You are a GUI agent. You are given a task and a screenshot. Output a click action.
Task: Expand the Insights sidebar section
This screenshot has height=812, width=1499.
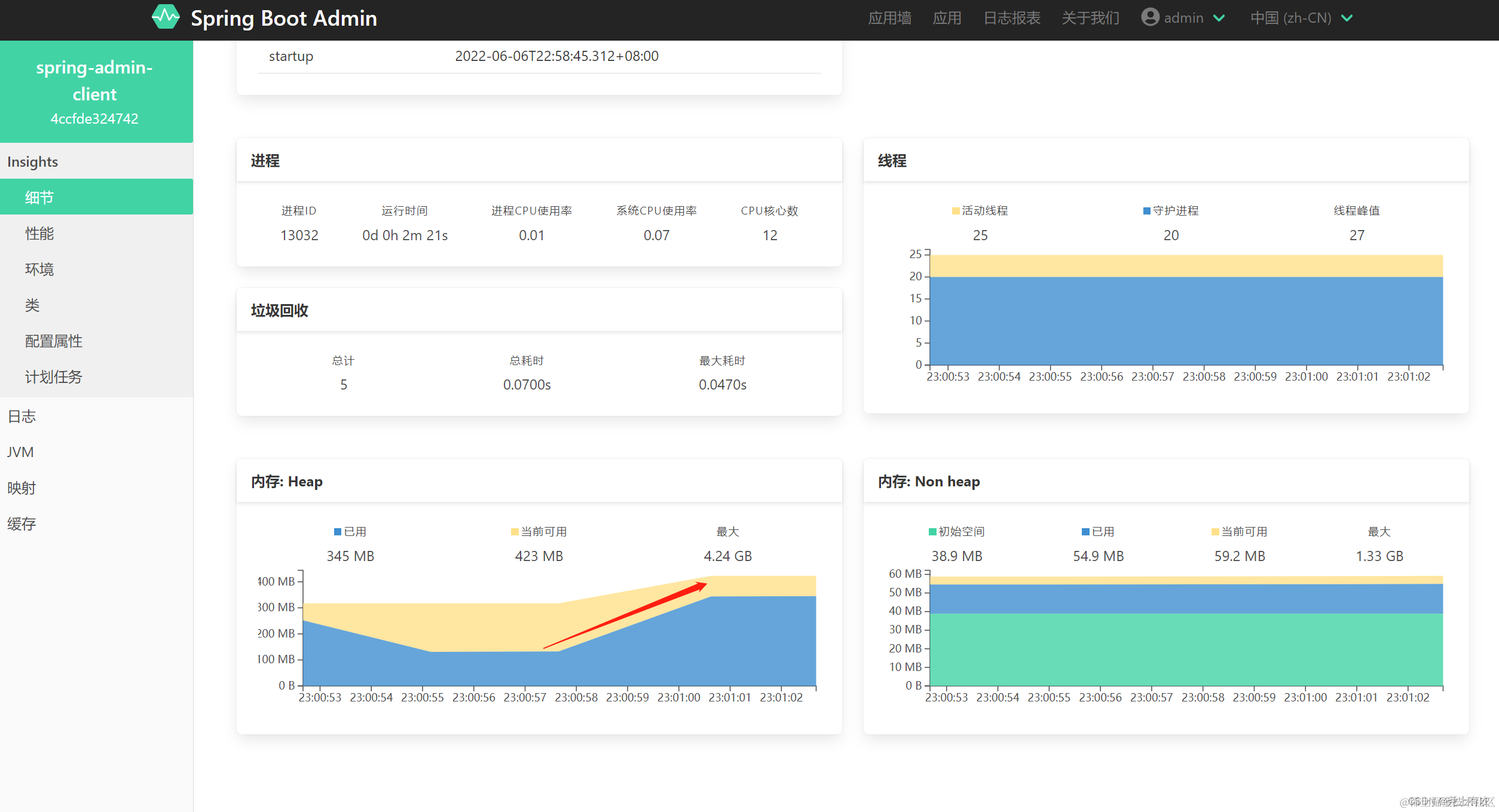pyautogui.click(x=33, y=162)
